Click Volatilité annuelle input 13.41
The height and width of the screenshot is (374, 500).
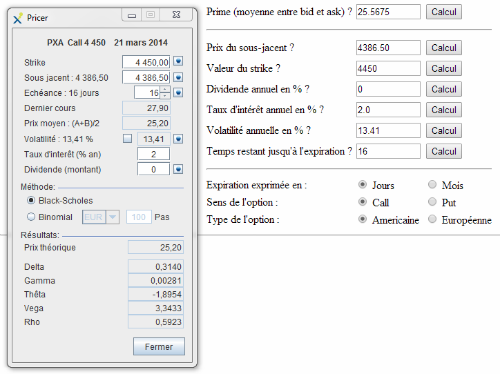388,130
